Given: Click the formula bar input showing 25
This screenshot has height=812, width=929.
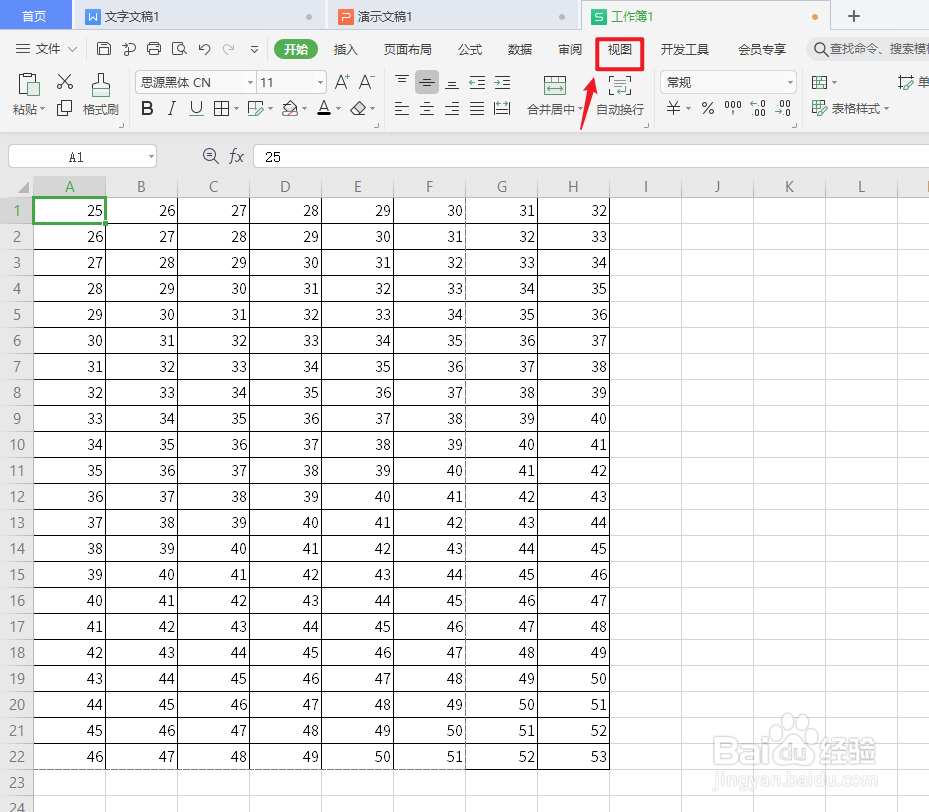Looking at the screenshot, I should click(591, 157).
